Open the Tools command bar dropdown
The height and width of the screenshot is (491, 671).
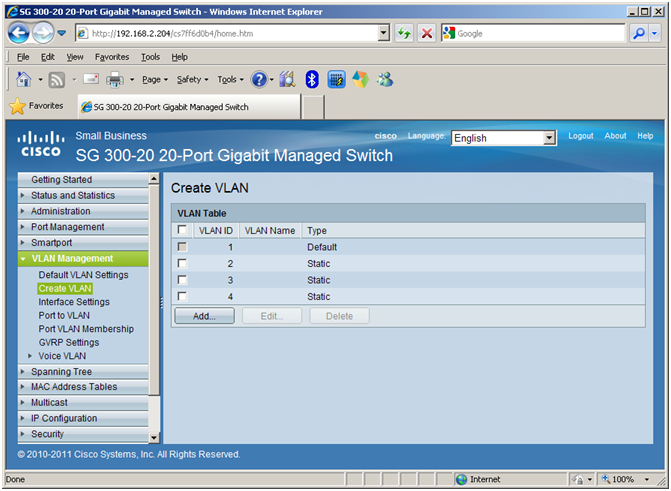[230, 80]
